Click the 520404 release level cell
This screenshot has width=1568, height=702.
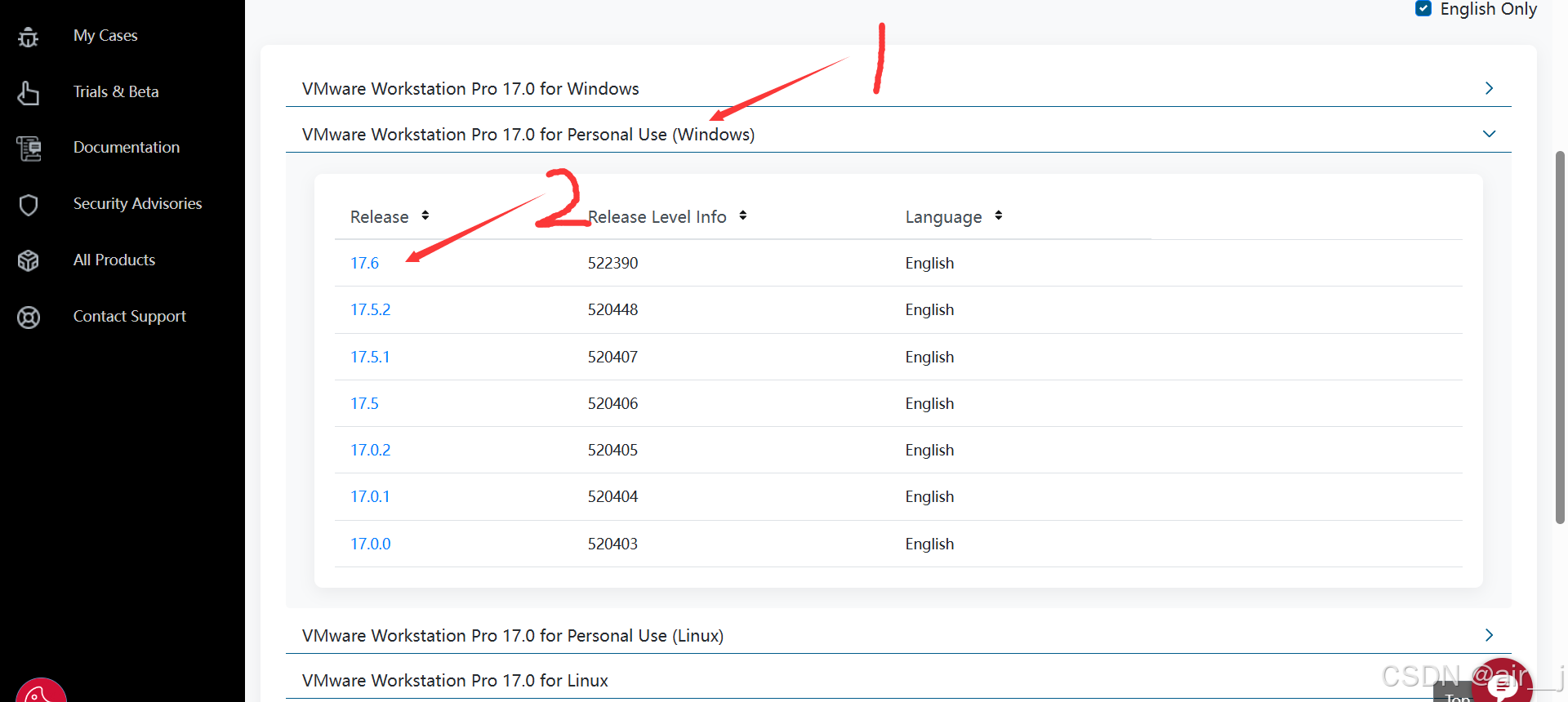(x=612, y=496)
